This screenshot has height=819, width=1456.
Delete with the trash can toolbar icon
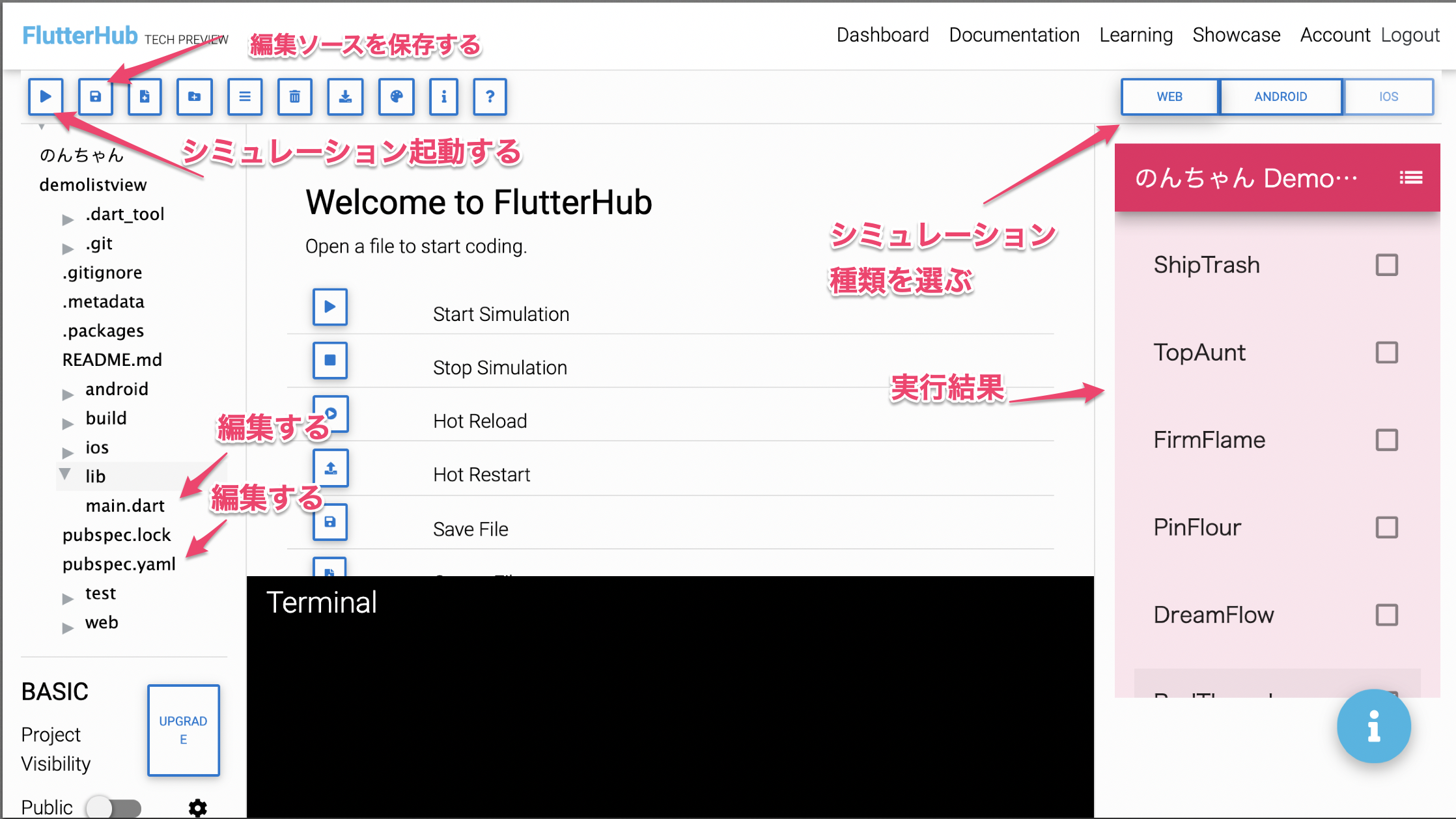tap(294, 96)
